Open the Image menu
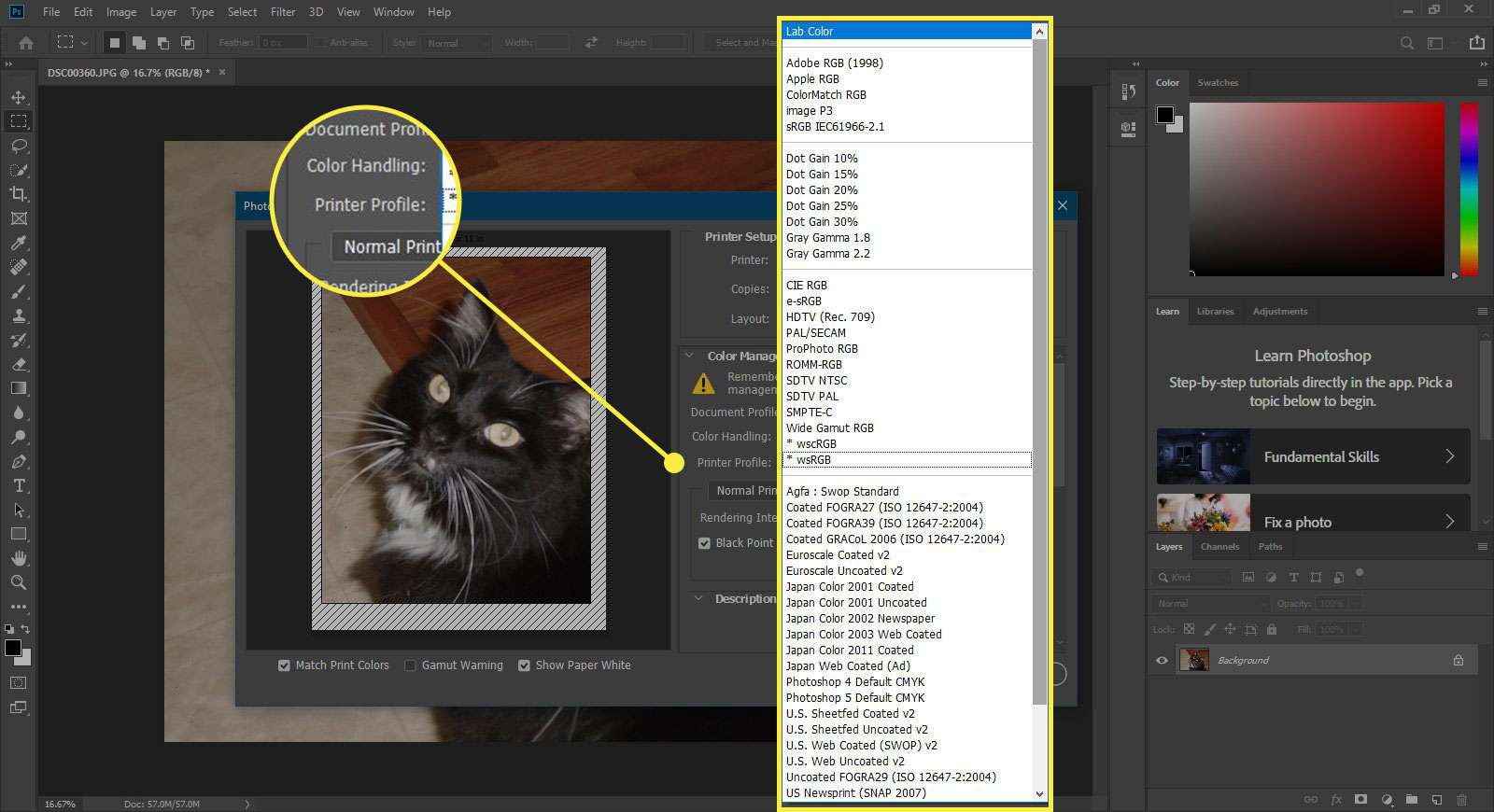Image resolution: width=1494 pixels, height=812 pixels. [121, 12]
